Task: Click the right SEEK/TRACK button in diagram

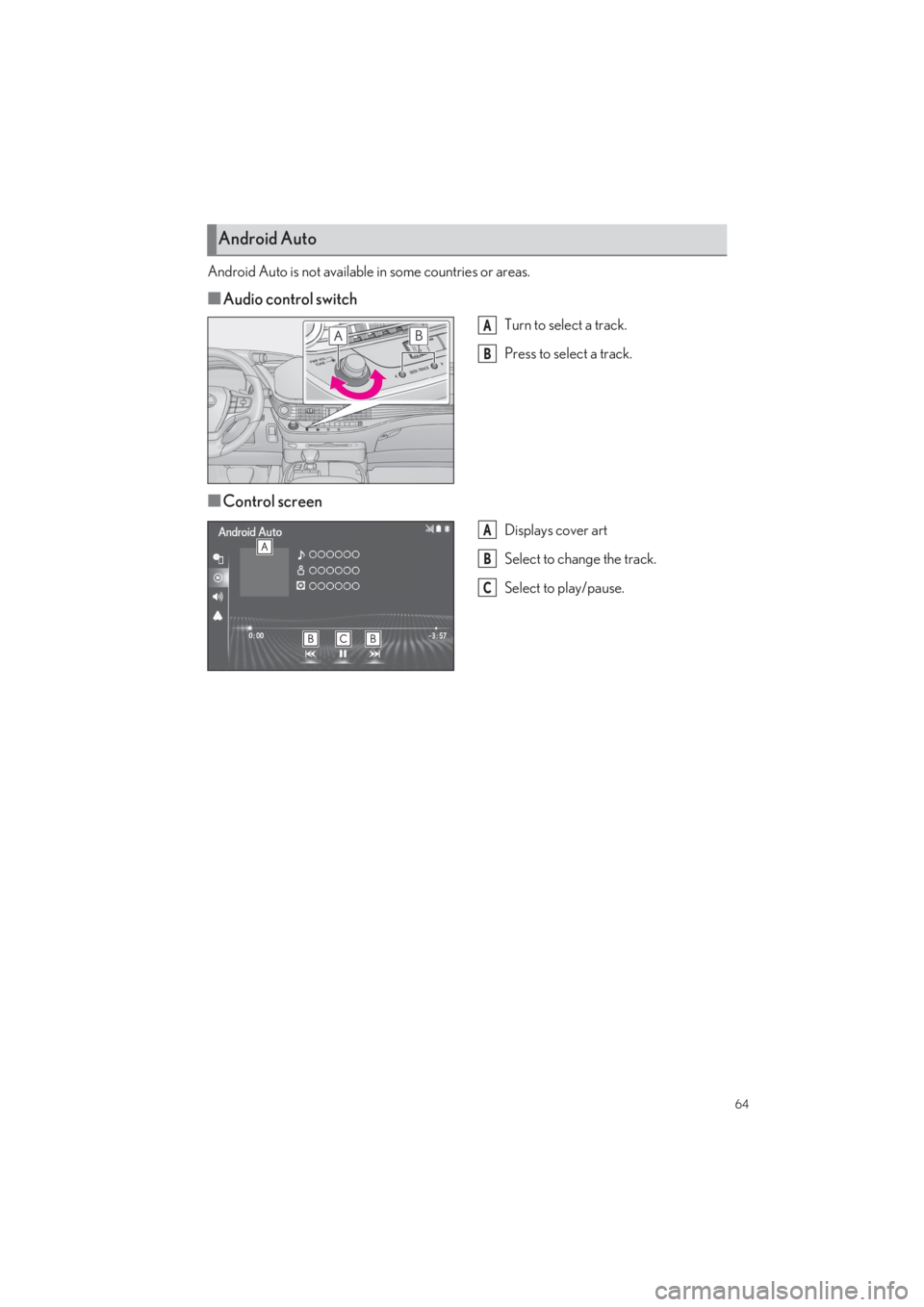Action: click(434, 366)
